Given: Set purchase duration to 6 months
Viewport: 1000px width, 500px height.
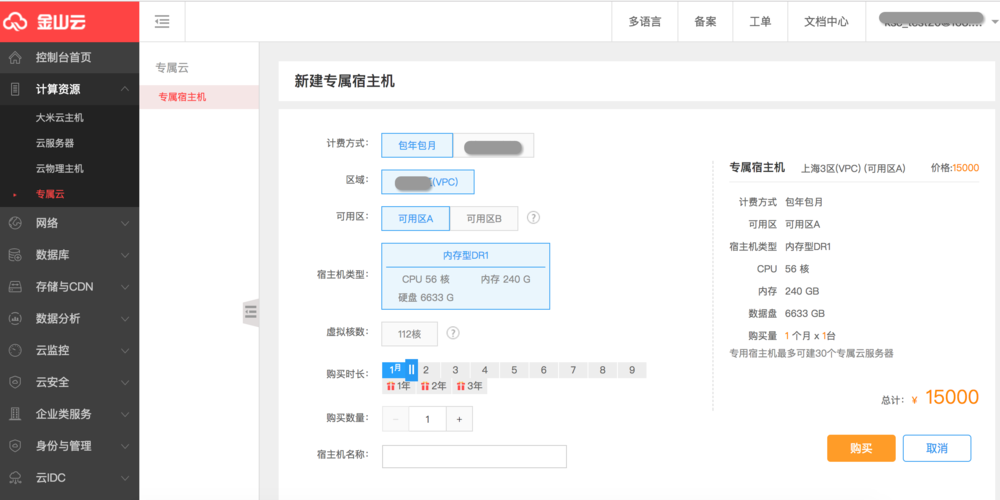Looking at the screenshot, I should point(543,370).
